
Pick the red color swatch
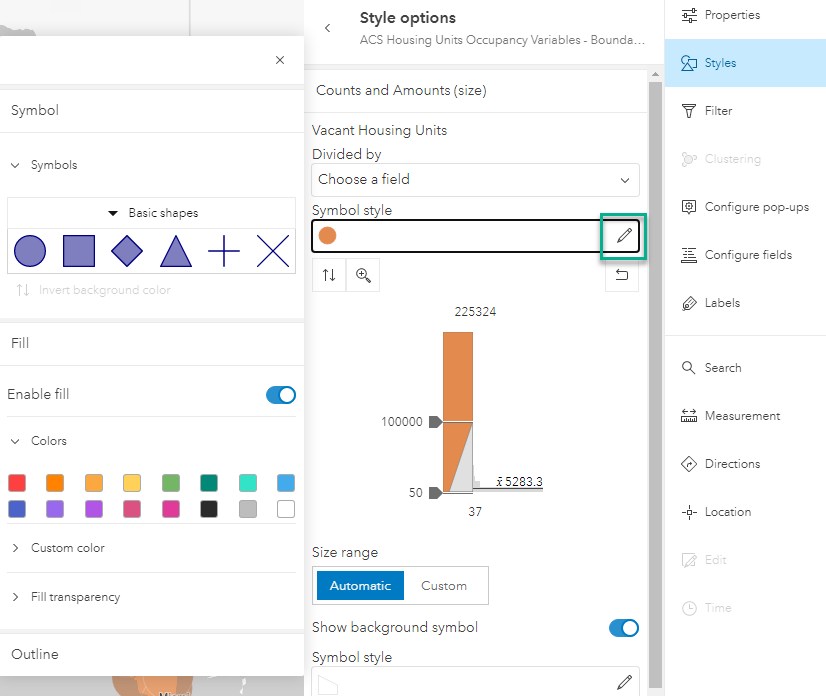pos(17,483)
